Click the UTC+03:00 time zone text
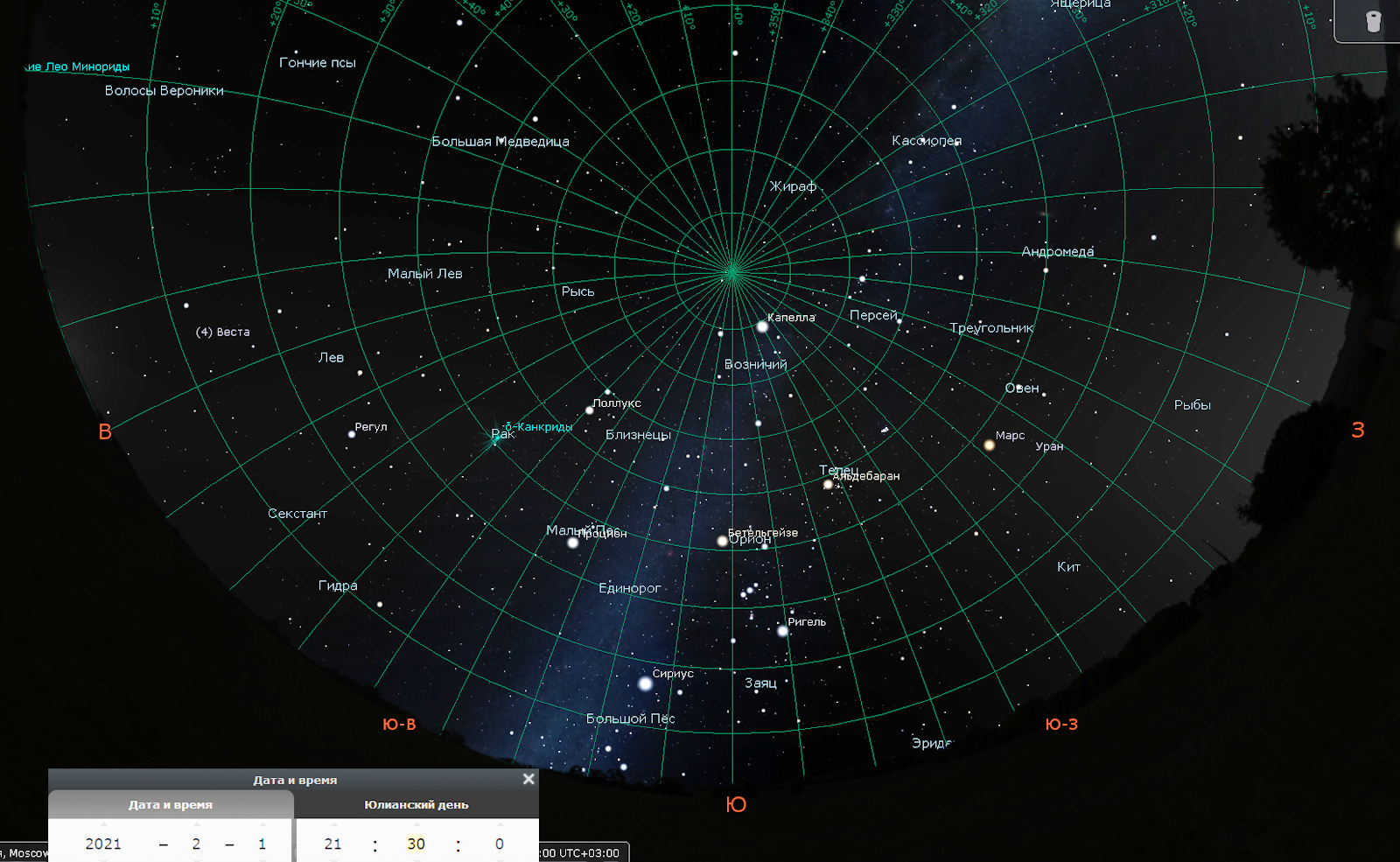Viewport: 1400px width, 862px height. click(590, 853)
